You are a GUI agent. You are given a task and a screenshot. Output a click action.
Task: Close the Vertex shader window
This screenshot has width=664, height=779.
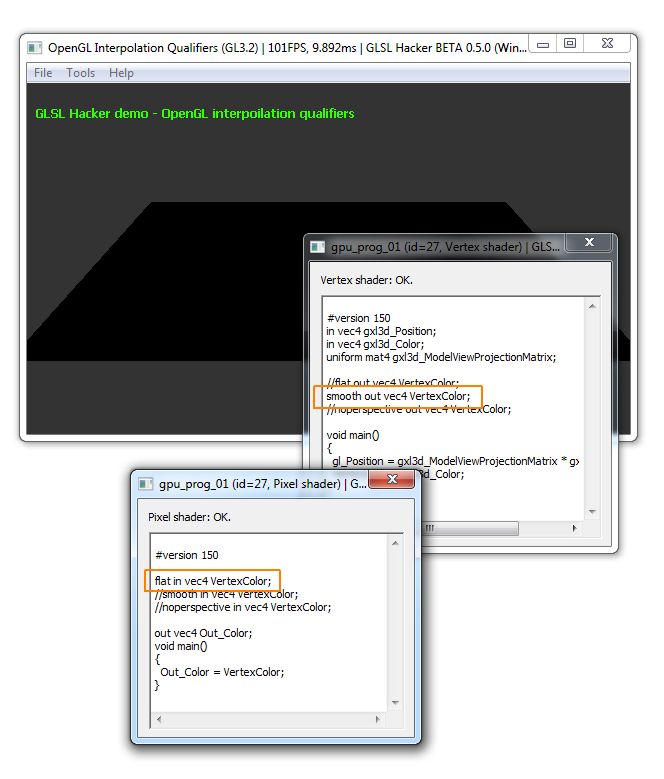pyautogui.click(x=590, y=245)
